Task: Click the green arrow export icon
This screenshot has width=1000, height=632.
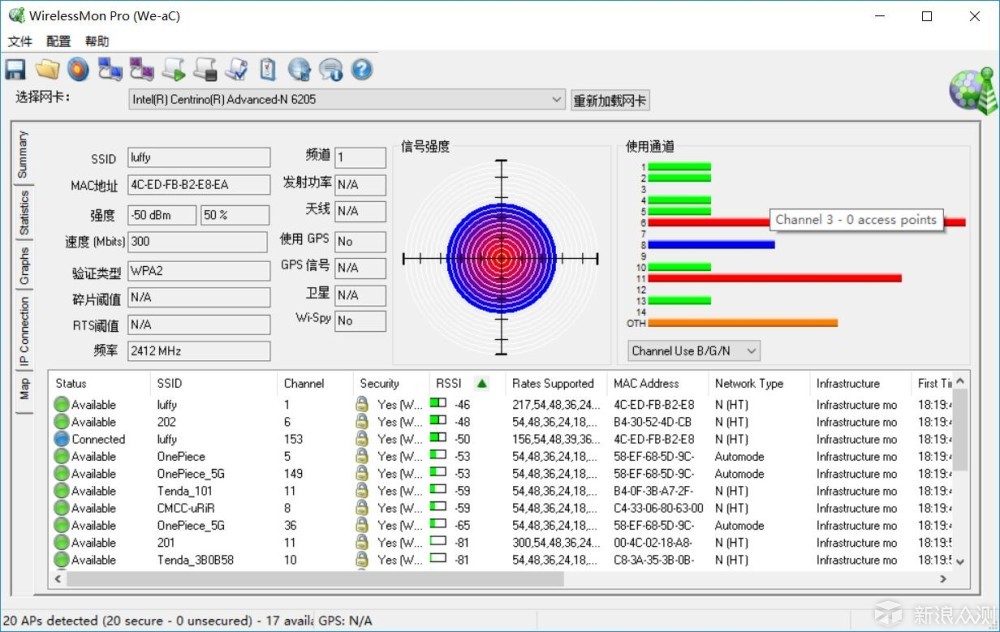Action: (173, 70)
